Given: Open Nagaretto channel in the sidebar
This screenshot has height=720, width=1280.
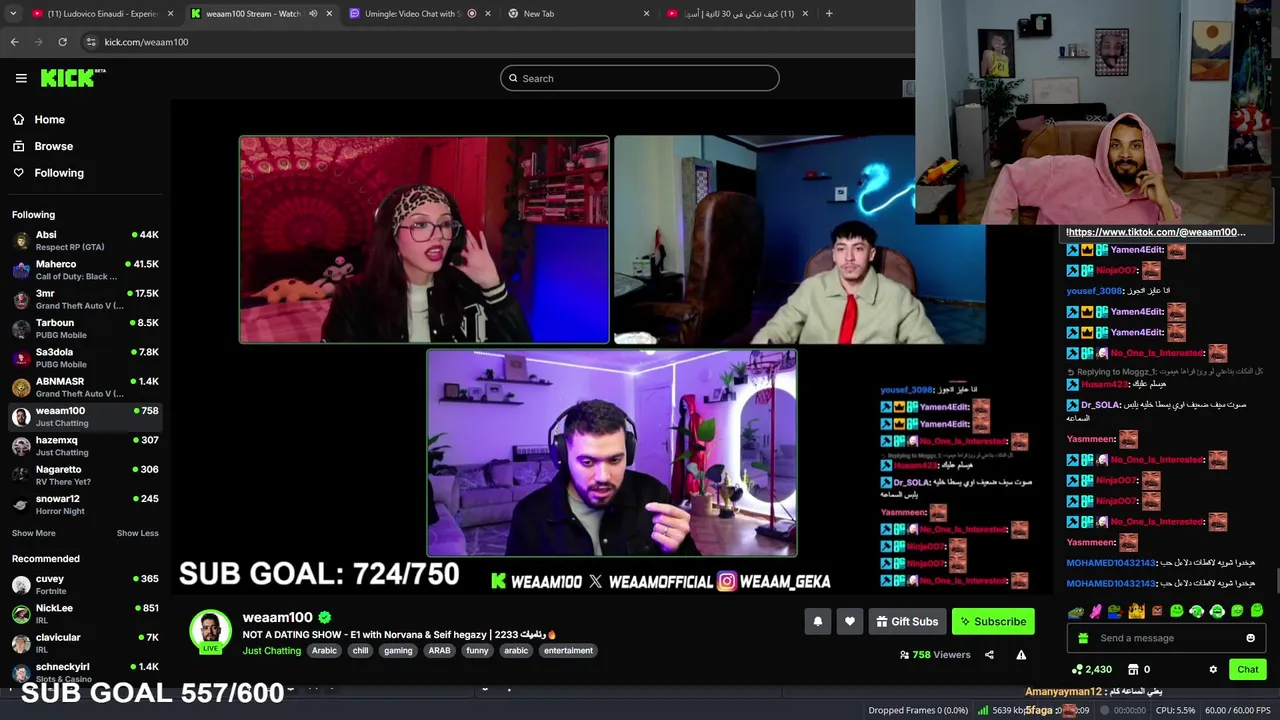Looking at the screenshot, I should point(85,475).
